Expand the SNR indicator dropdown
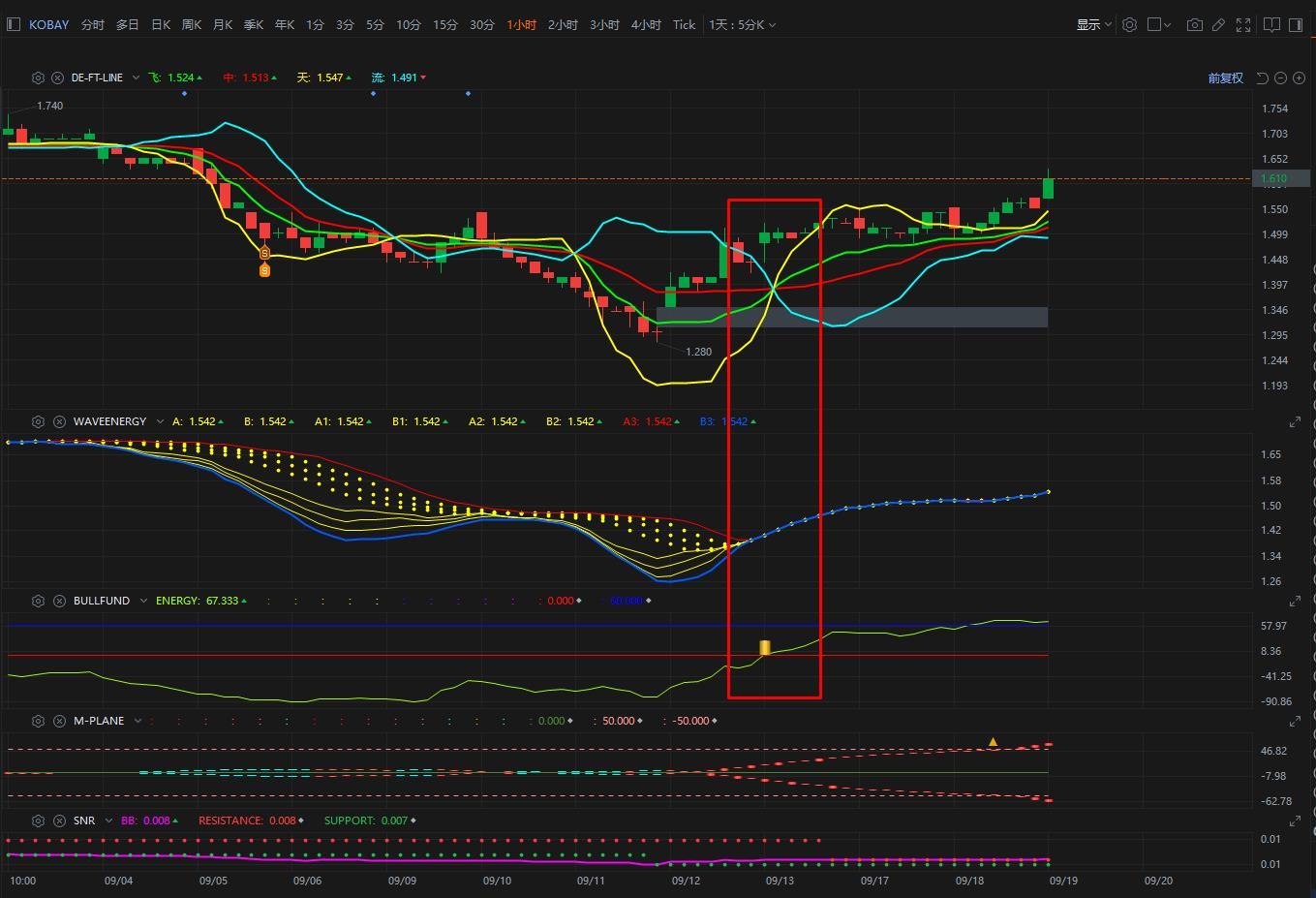The image size is (1316, 898). [x=108, y=821]
